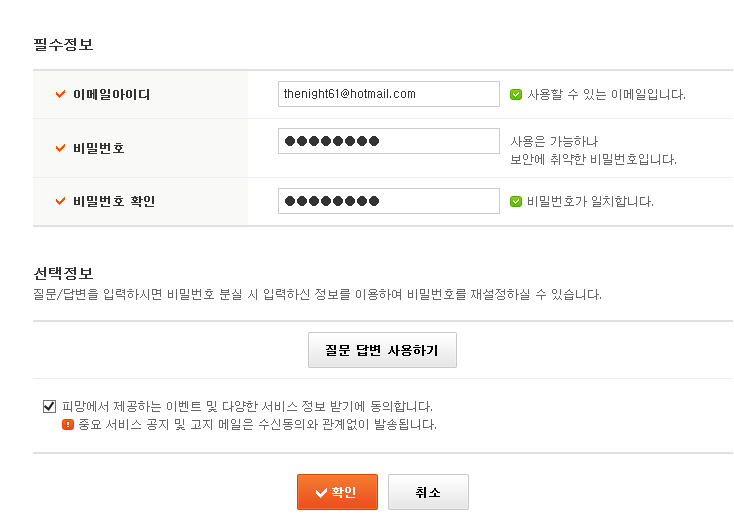Click the 필수정보 section heading

[63, 44]
